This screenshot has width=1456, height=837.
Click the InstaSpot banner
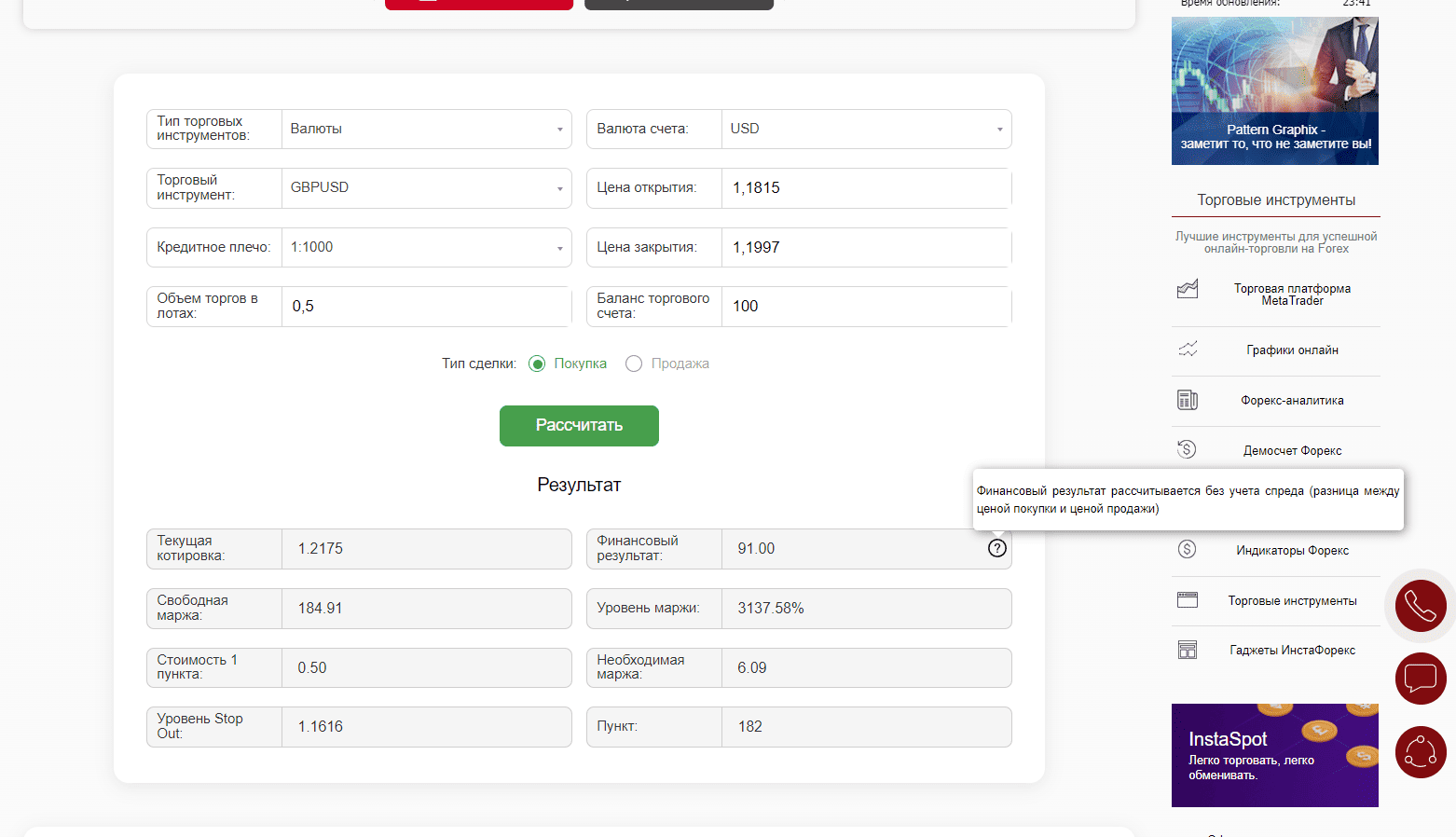[x=1274, y=755]
